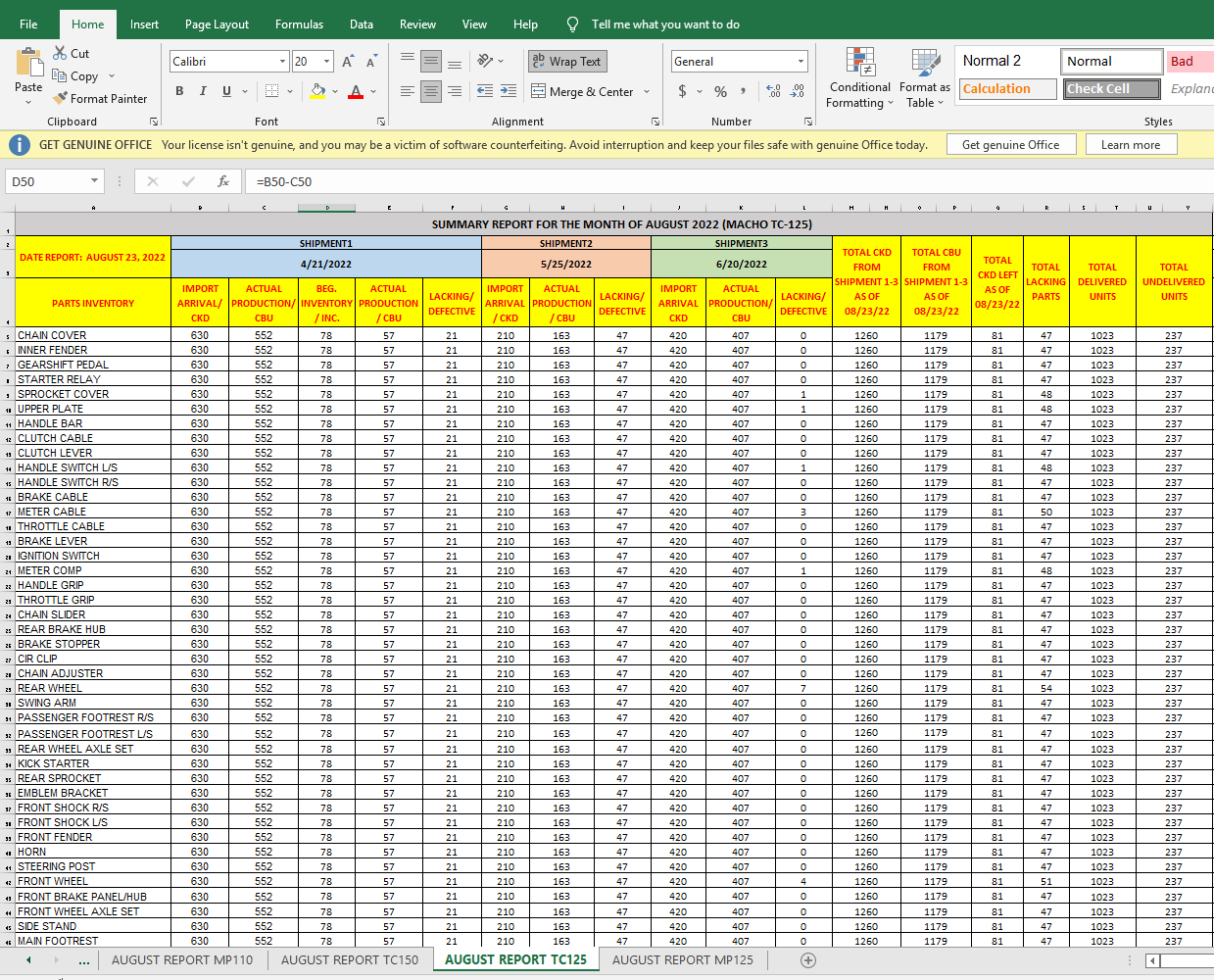Screen dimensions: 1214x980
Task: Click the Increase Indent icon
Action: [508, 91]
